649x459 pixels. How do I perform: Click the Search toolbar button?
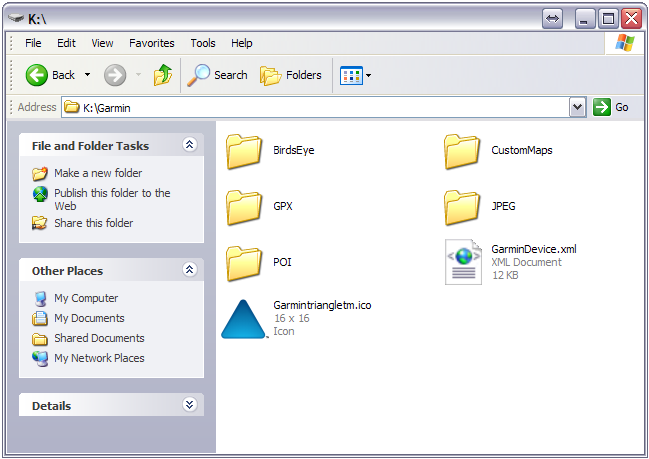coord(217,75)
